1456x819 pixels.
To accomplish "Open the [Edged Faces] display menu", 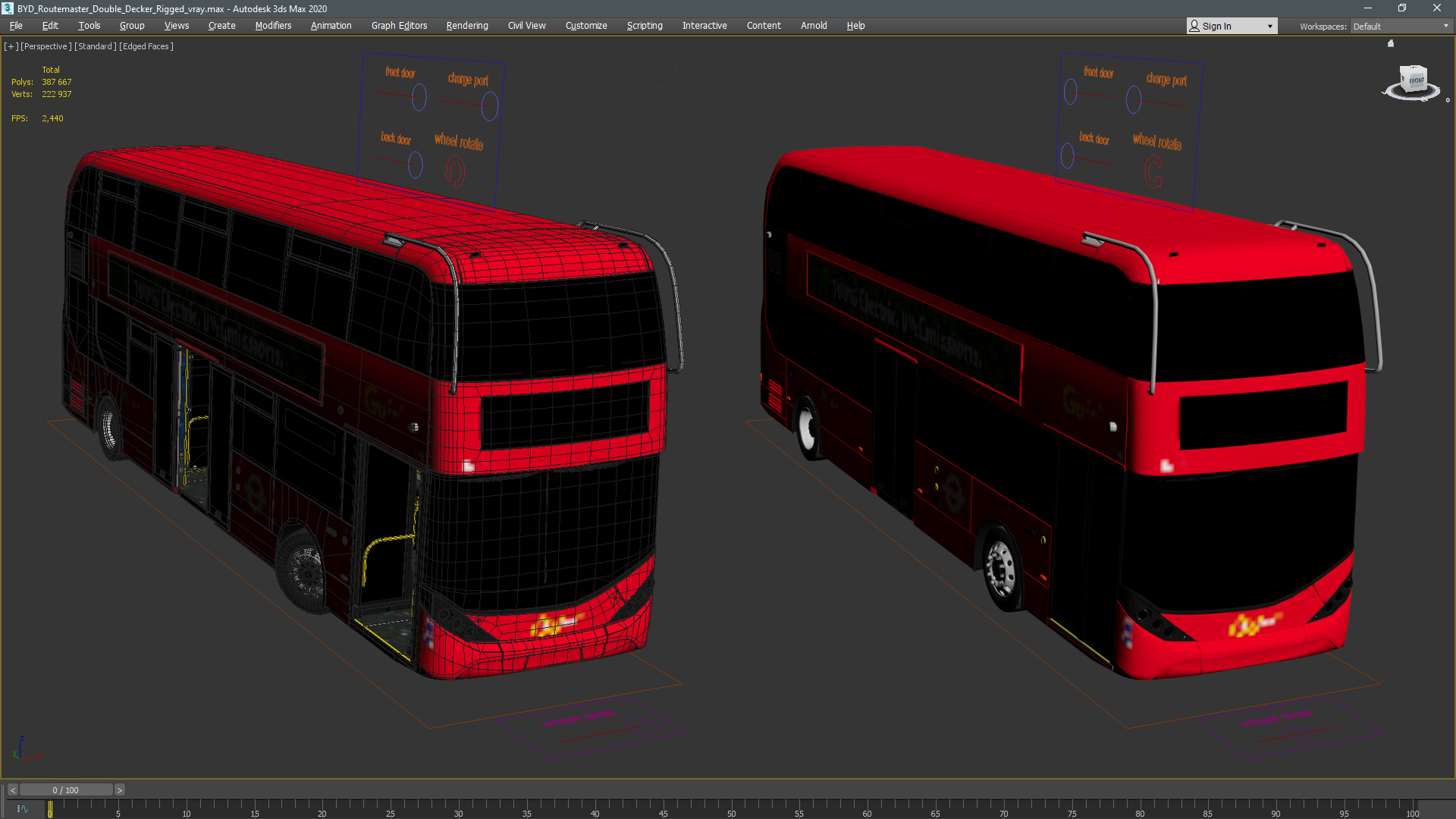I will 146,46.
